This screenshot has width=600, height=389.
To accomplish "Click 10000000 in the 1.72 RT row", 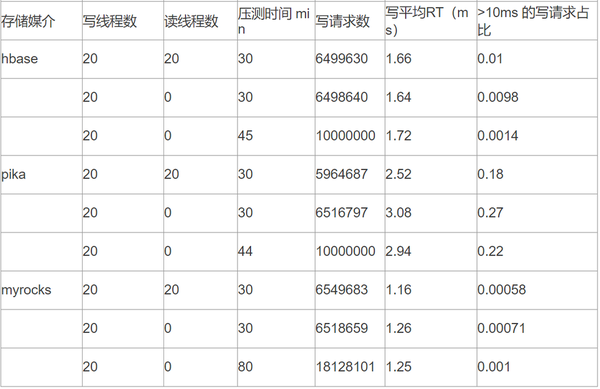I will click(346, 136).
